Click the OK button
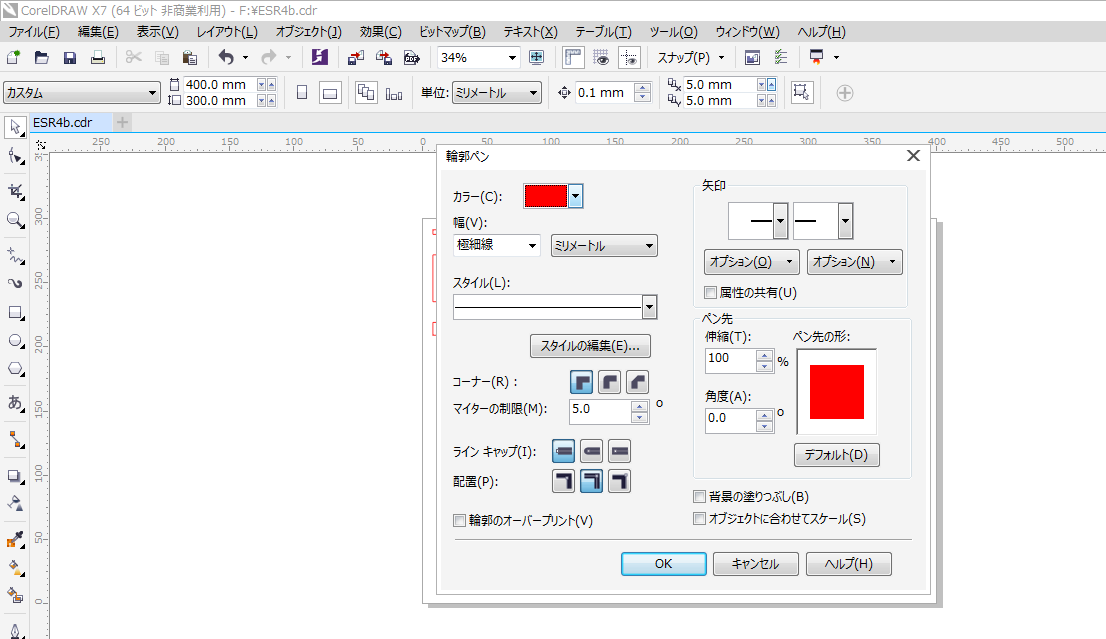The width and height of the screenshot is (1106, 639). 663,563
